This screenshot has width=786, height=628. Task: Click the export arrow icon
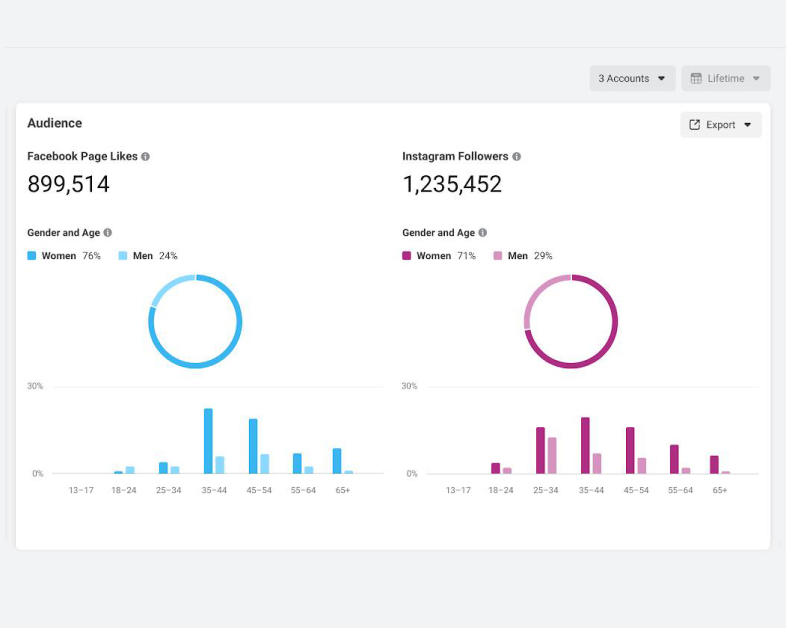694,125
